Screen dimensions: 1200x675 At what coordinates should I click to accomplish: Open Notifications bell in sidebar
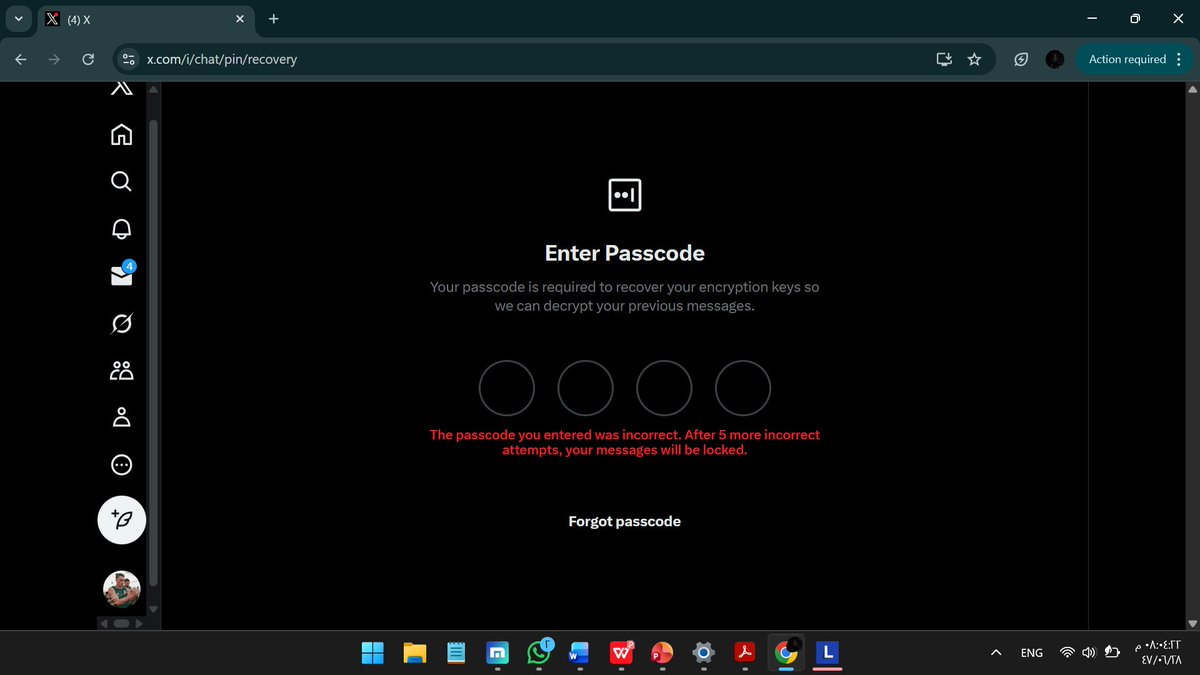pyautogui.click(x=121, y=228)
